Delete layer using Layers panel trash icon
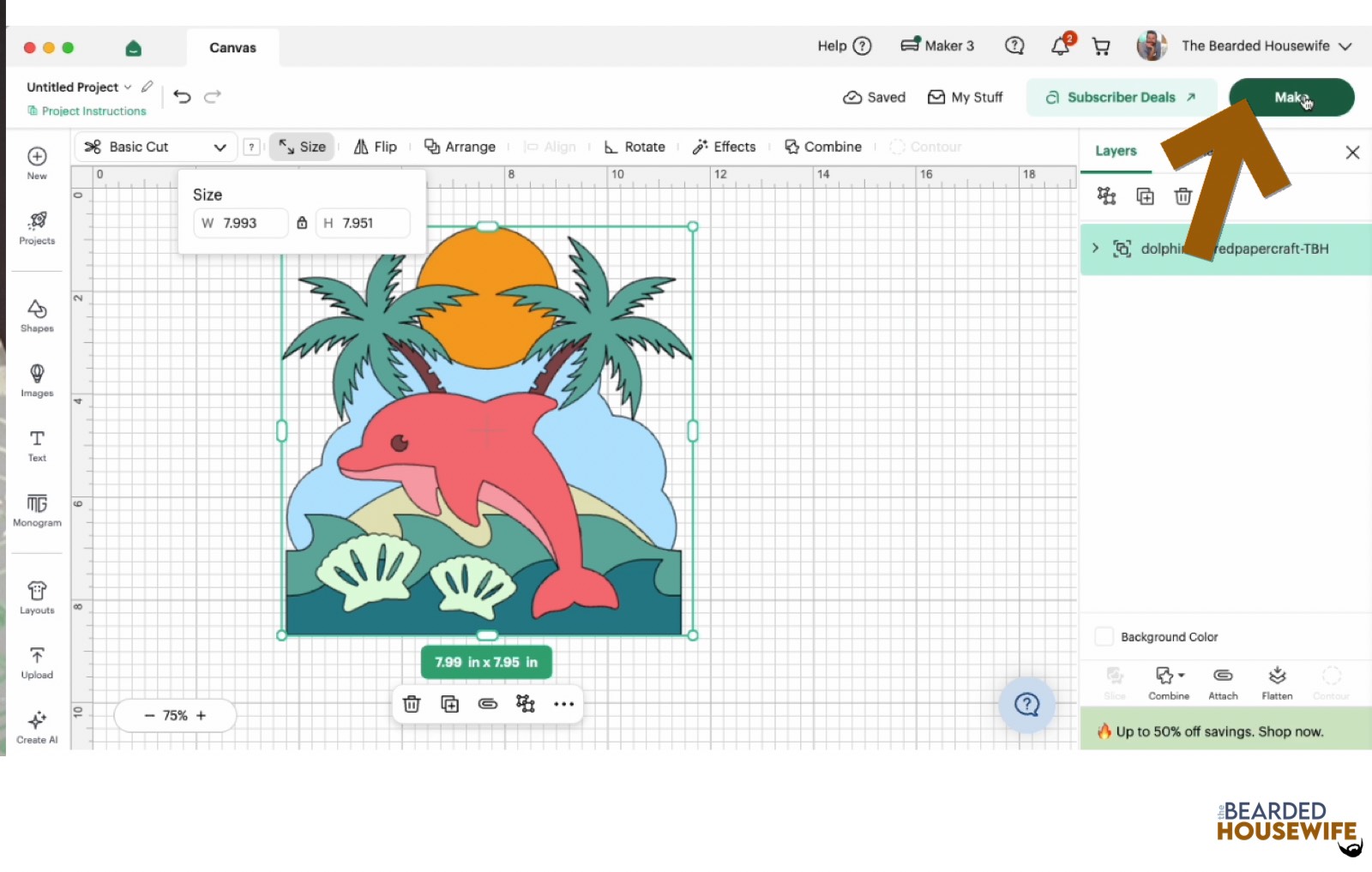This screenshot has height=872, width=1372. pos(1182,196)
